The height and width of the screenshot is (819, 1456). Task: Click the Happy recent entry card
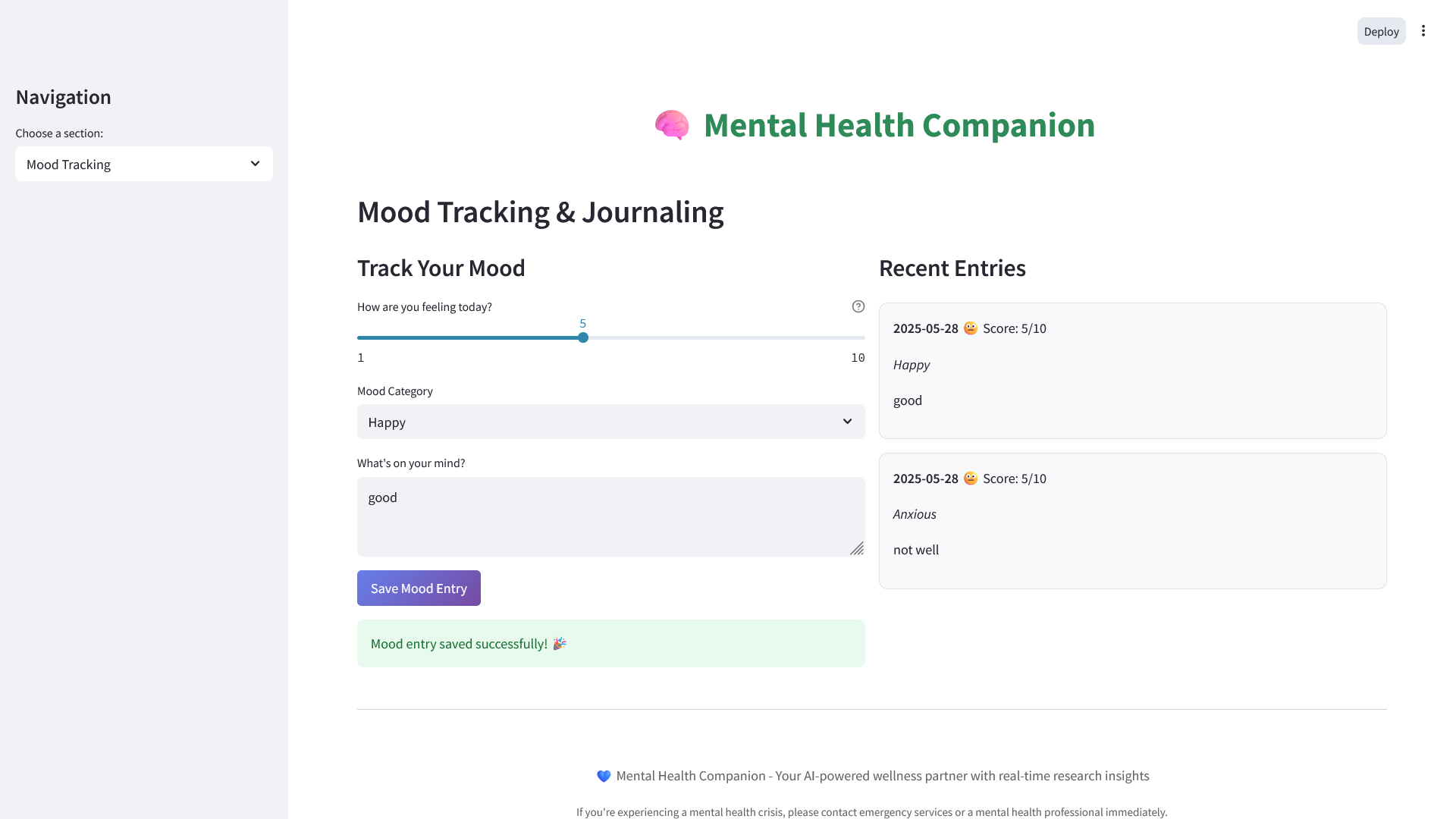[x=1132, y=371]
